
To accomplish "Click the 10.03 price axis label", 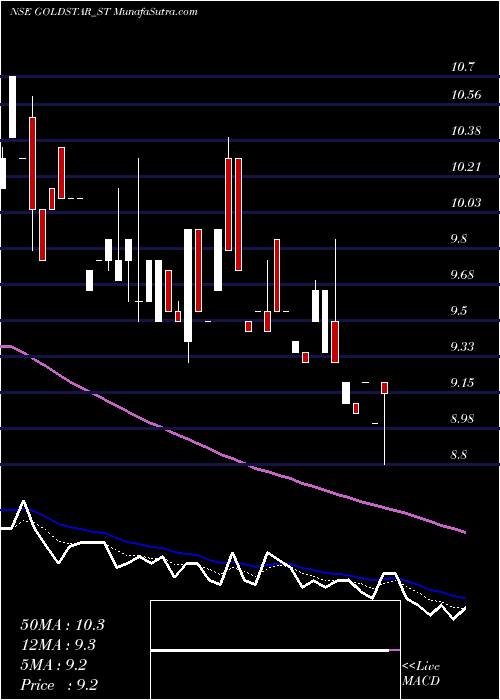I will click(466, 203).
